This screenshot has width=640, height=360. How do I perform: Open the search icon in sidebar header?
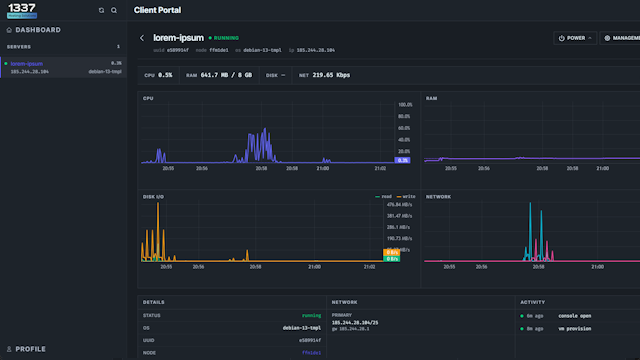point(114,10)
